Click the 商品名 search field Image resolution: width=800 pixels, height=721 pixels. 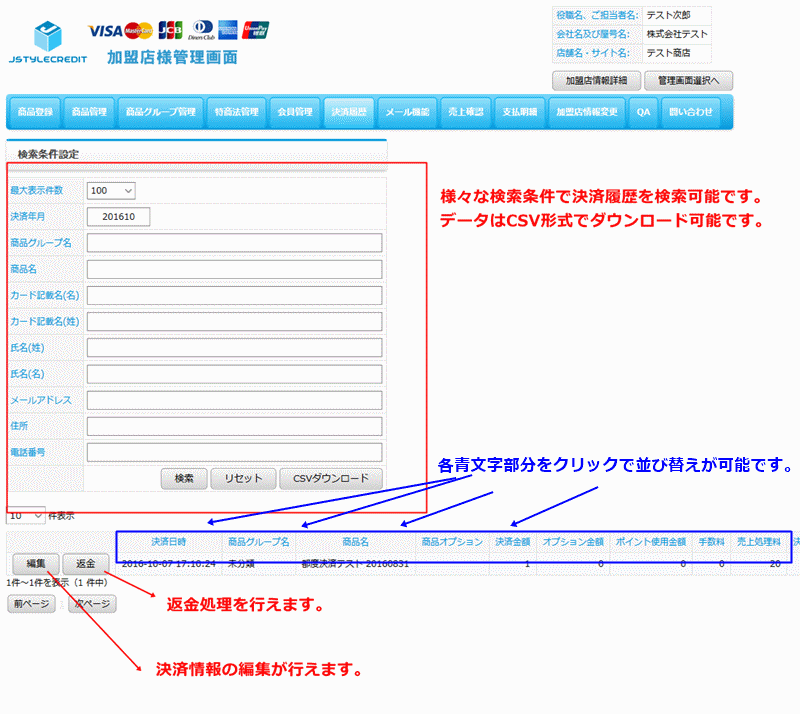(234, 269)
